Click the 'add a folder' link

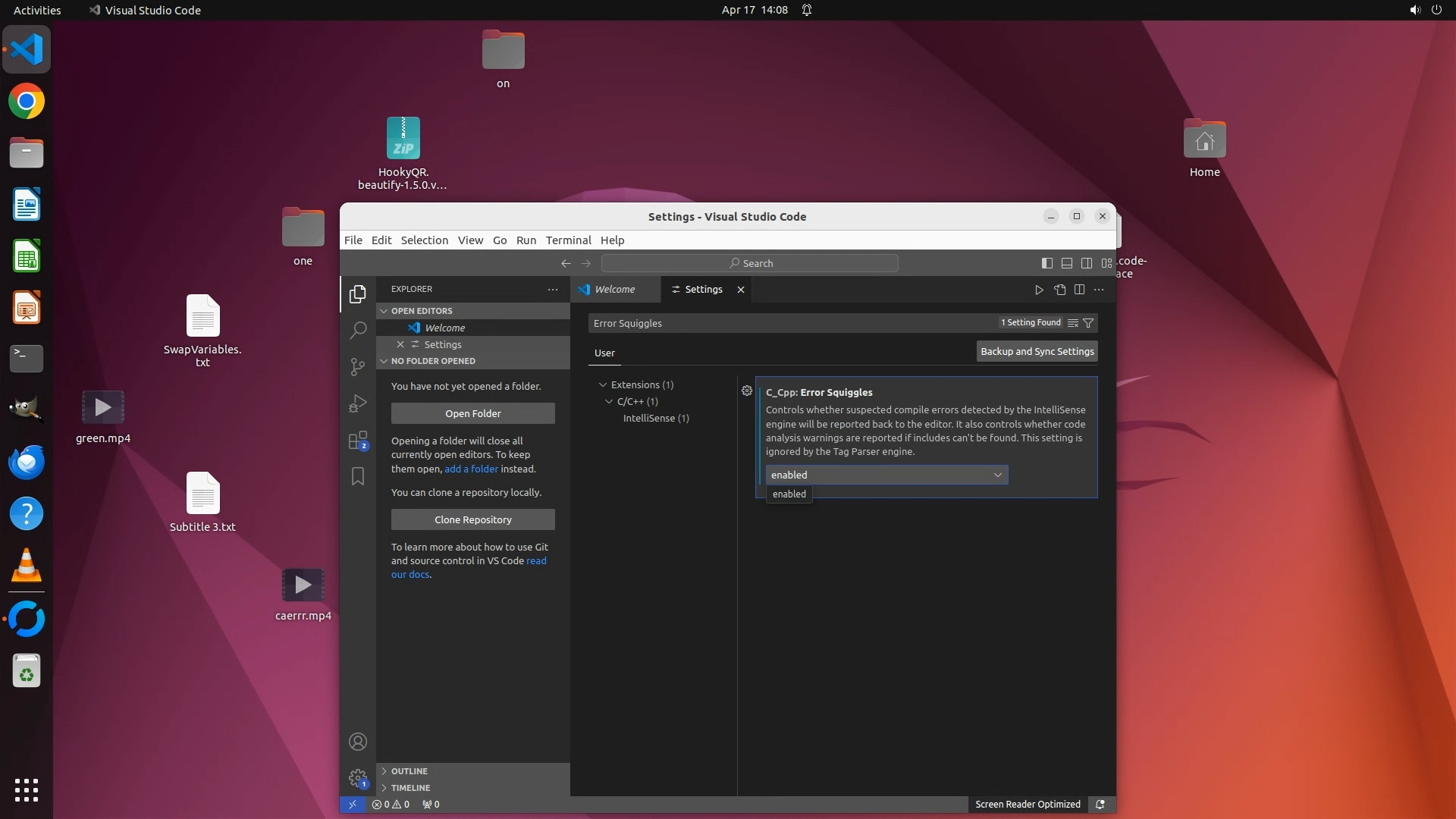(471, 469)
